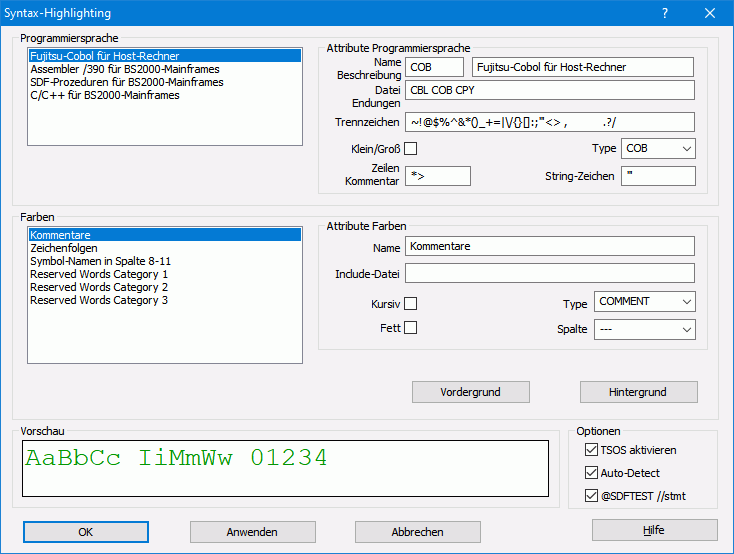Open the Spalte dropdown

point(645,329)
